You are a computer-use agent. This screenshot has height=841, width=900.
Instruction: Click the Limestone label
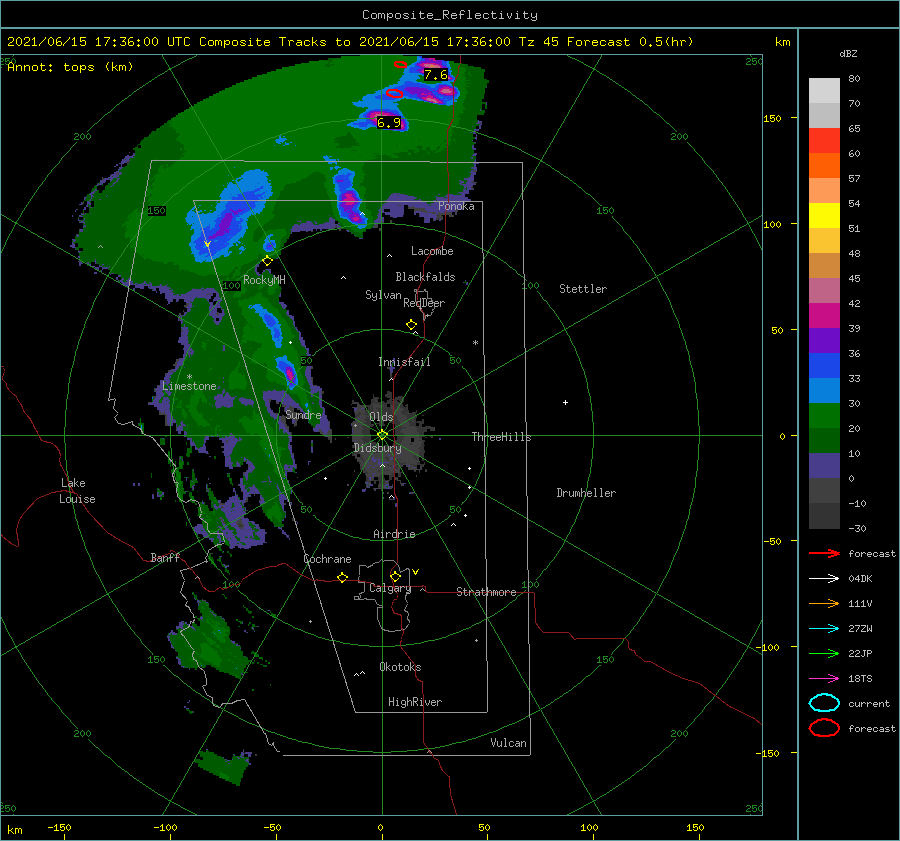pyautogui.click(x=189, y=386)
